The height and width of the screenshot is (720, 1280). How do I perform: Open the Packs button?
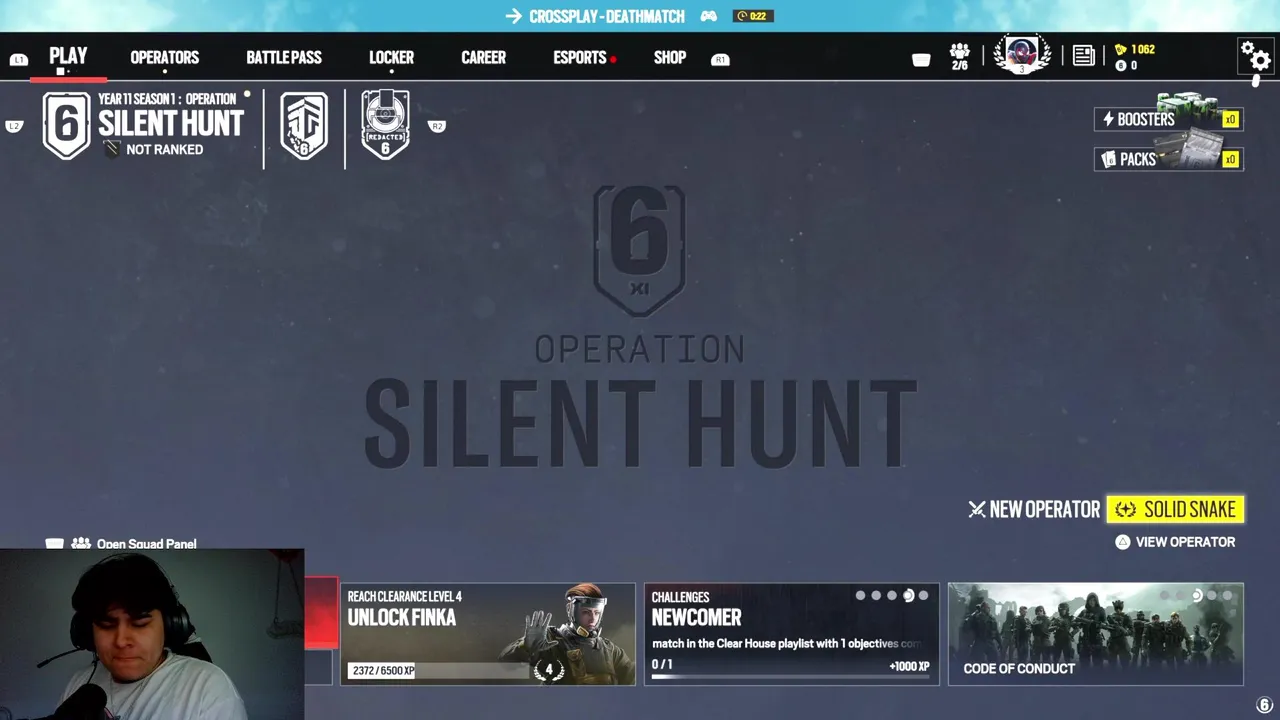click(1168, 159)
